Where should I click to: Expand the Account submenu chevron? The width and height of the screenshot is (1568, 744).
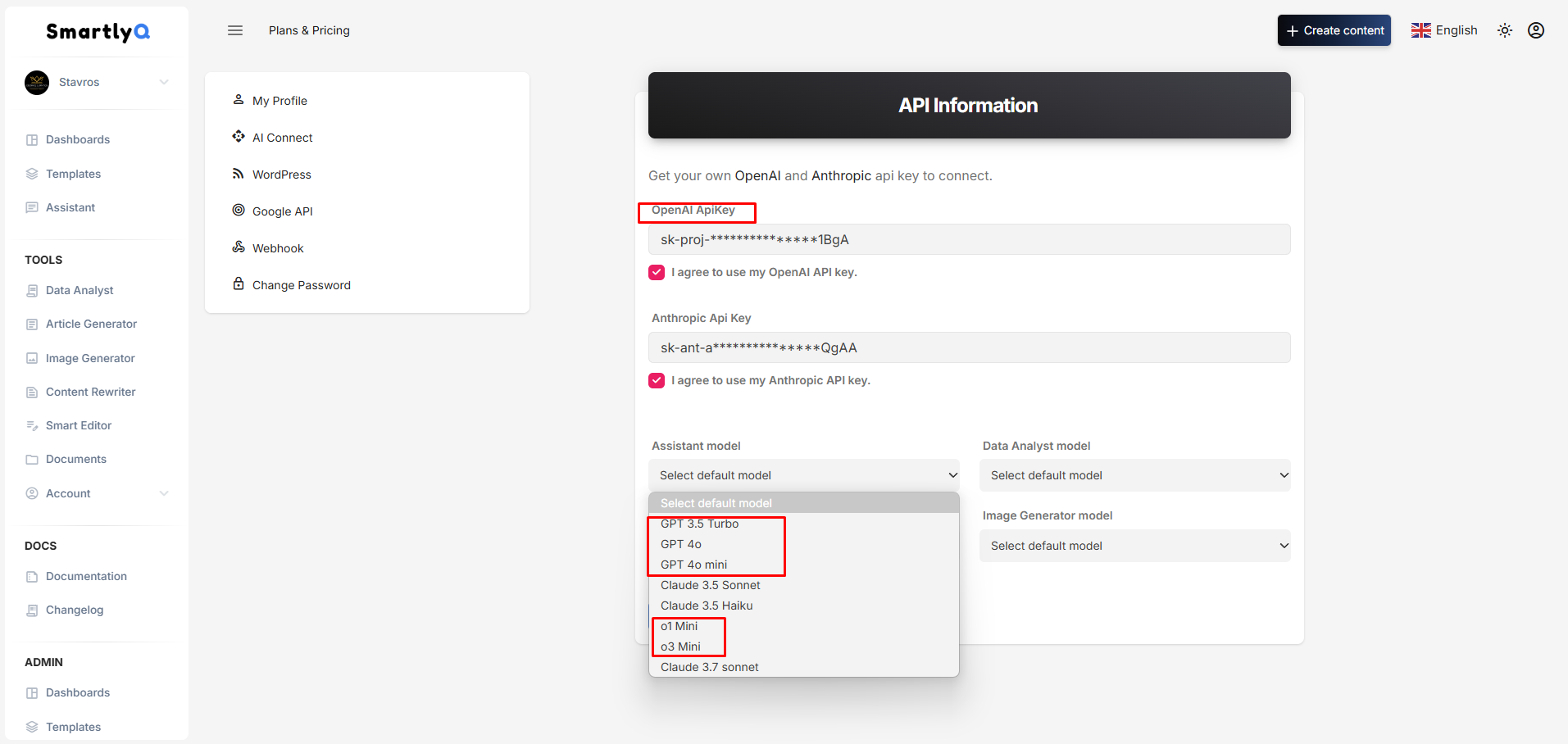(164, 493)
